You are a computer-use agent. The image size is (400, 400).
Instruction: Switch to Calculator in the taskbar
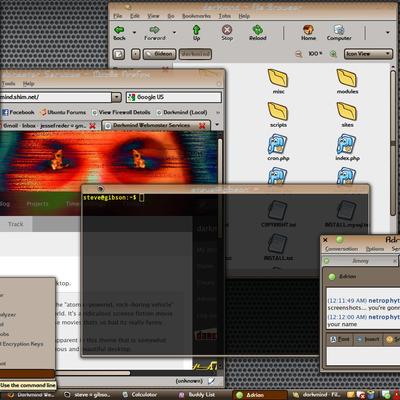pyautogui.click(x=140, y=395)
